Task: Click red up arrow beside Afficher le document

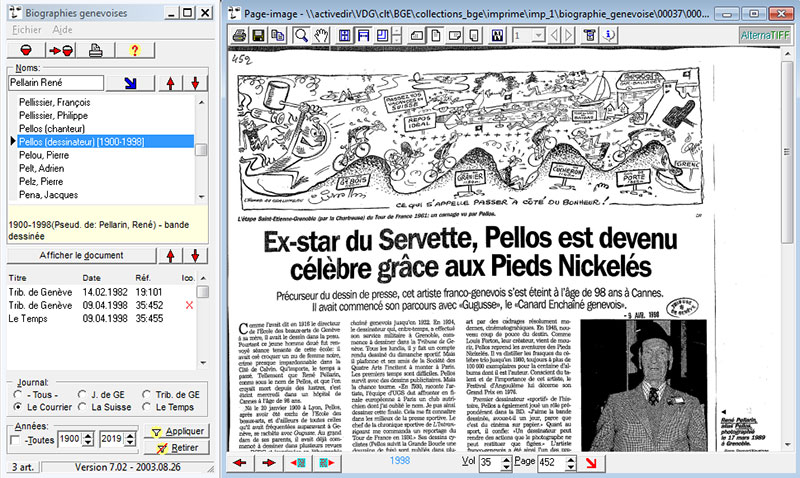Action: click(x=170, y=255)
